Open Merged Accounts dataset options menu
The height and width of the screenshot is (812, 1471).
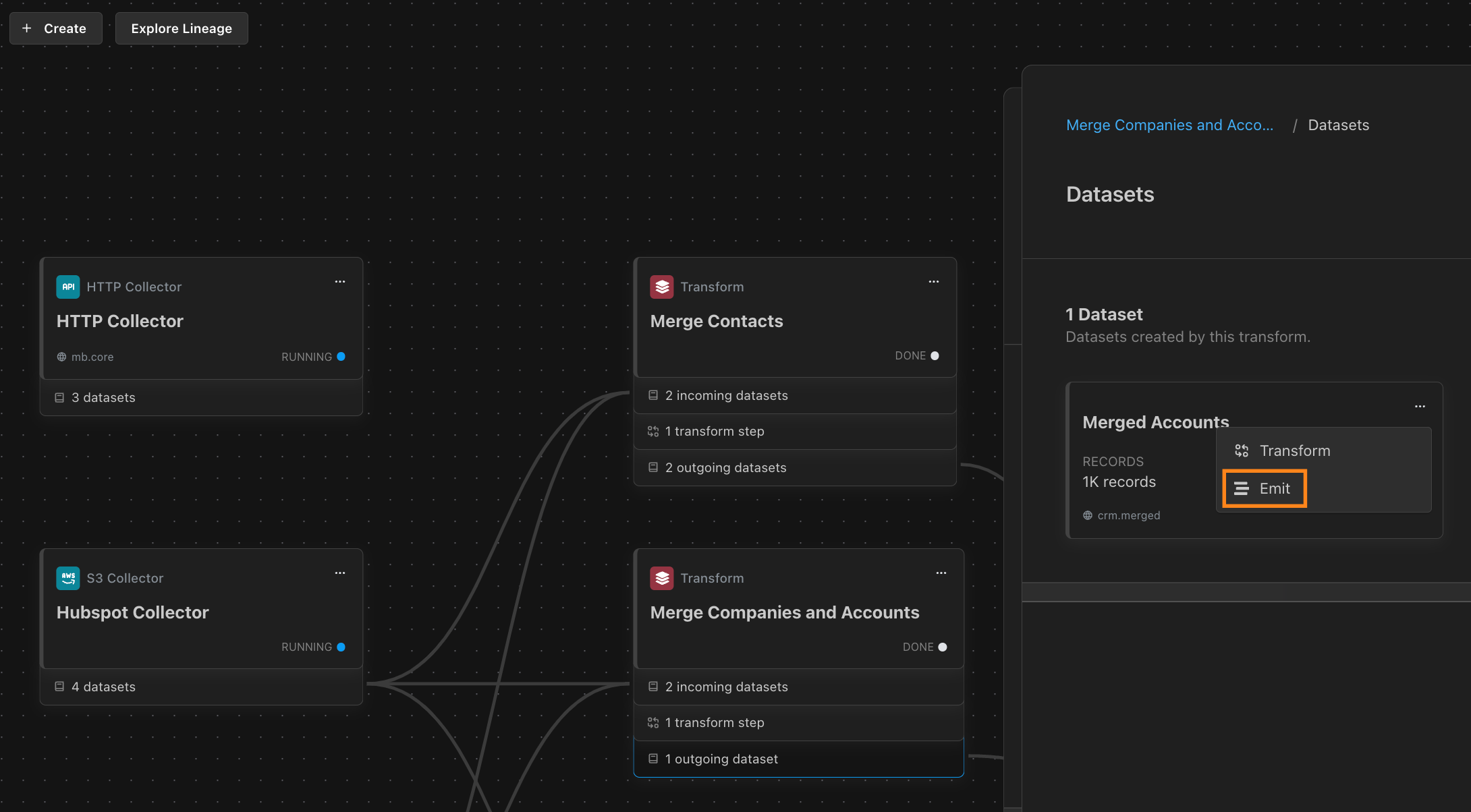1420,407
